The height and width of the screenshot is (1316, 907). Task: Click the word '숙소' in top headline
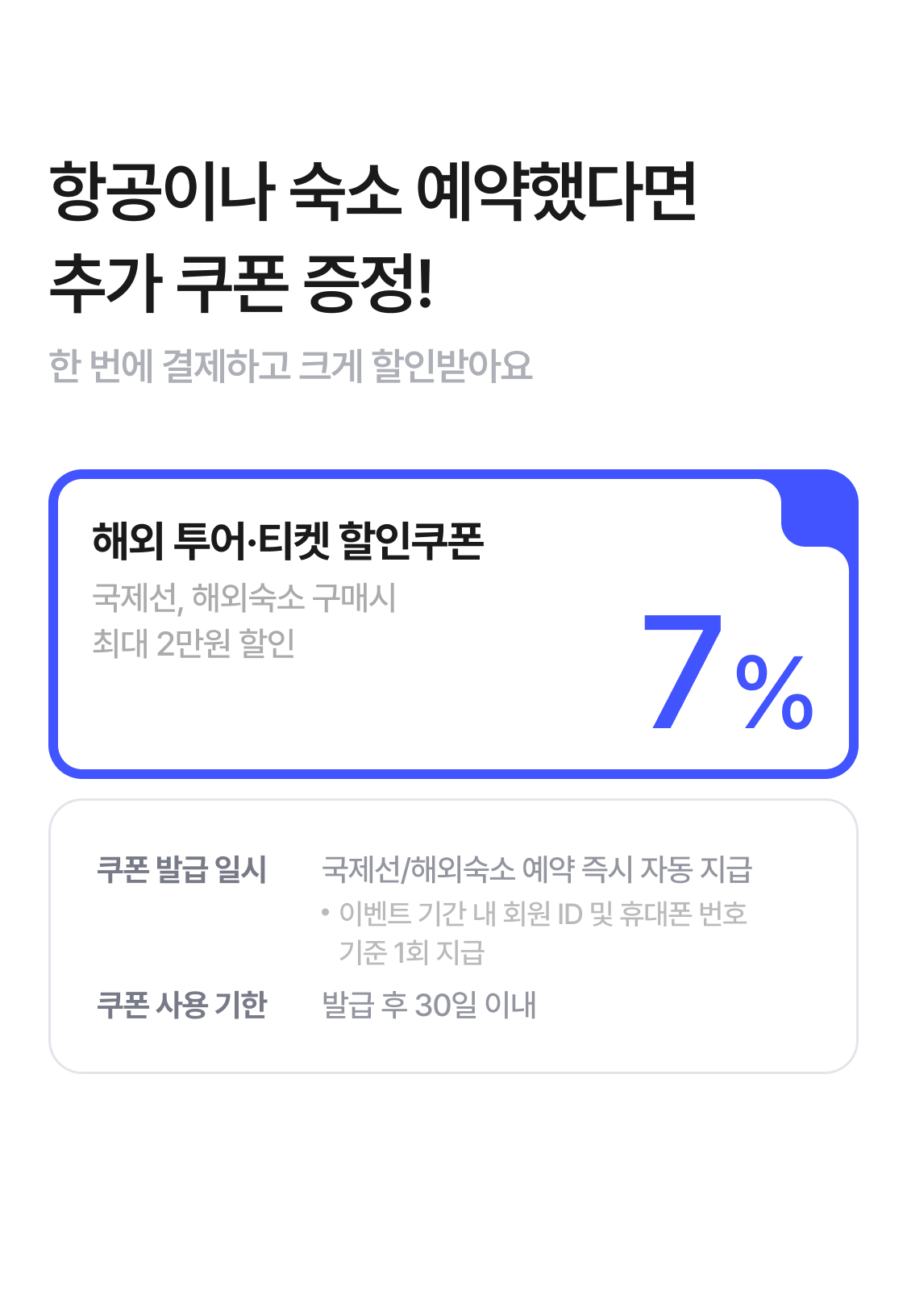coord(344,192)
